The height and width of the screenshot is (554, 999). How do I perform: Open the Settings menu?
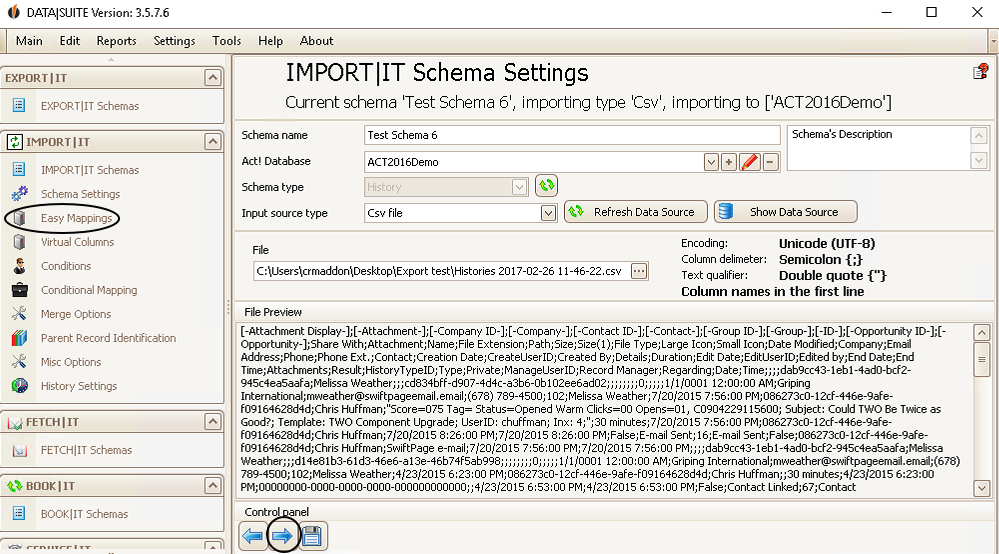tap(175, 41)
